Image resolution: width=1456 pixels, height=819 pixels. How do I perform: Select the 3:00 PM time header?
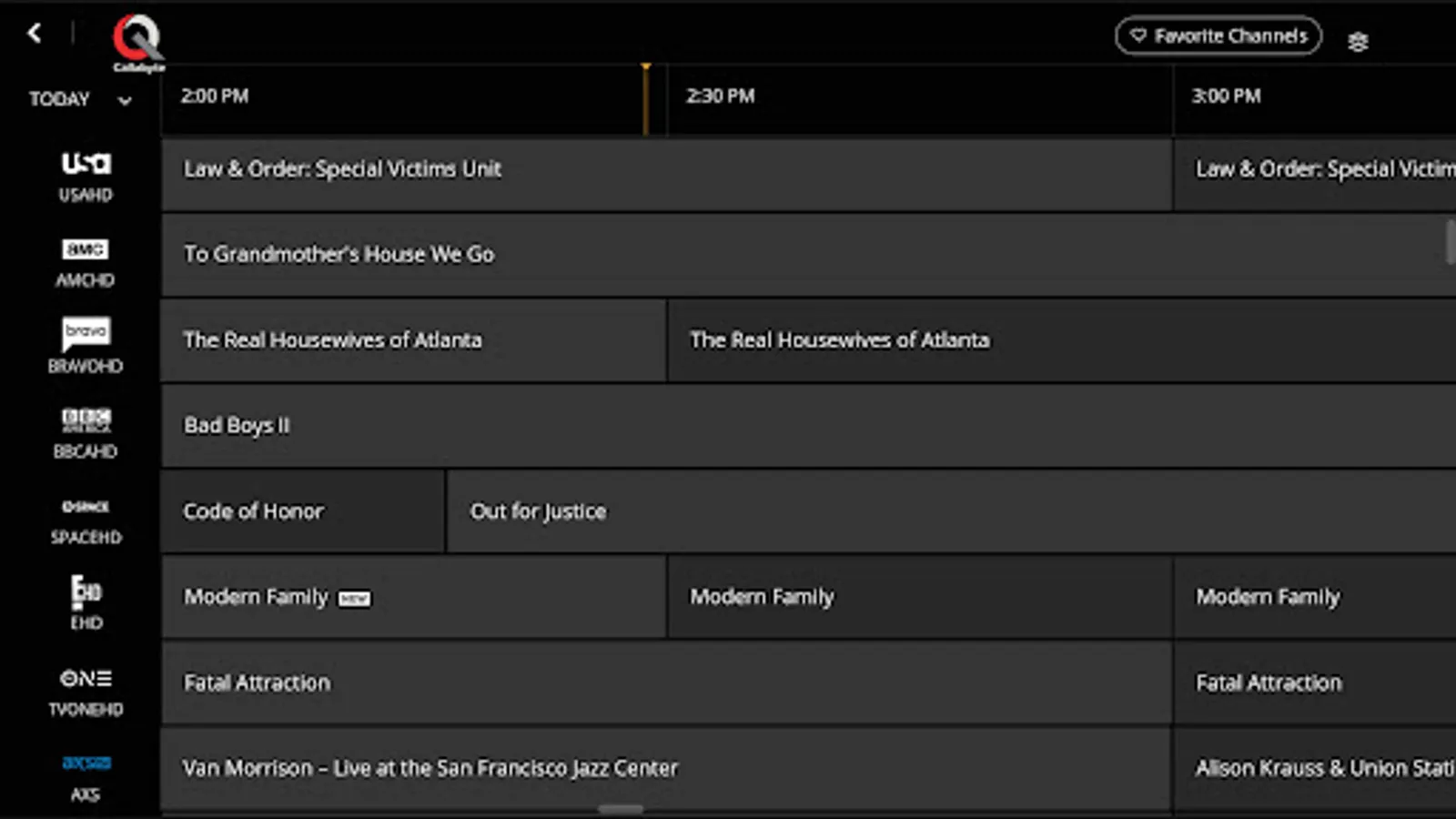1226,96
